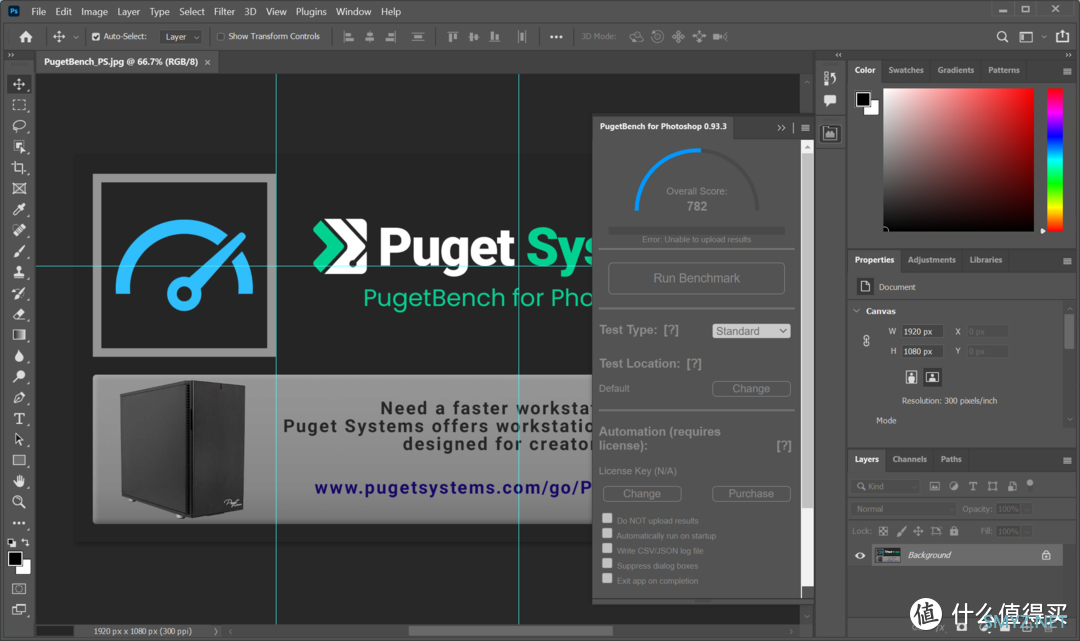Toggle Quick Mask mode icon

point(19,589)
